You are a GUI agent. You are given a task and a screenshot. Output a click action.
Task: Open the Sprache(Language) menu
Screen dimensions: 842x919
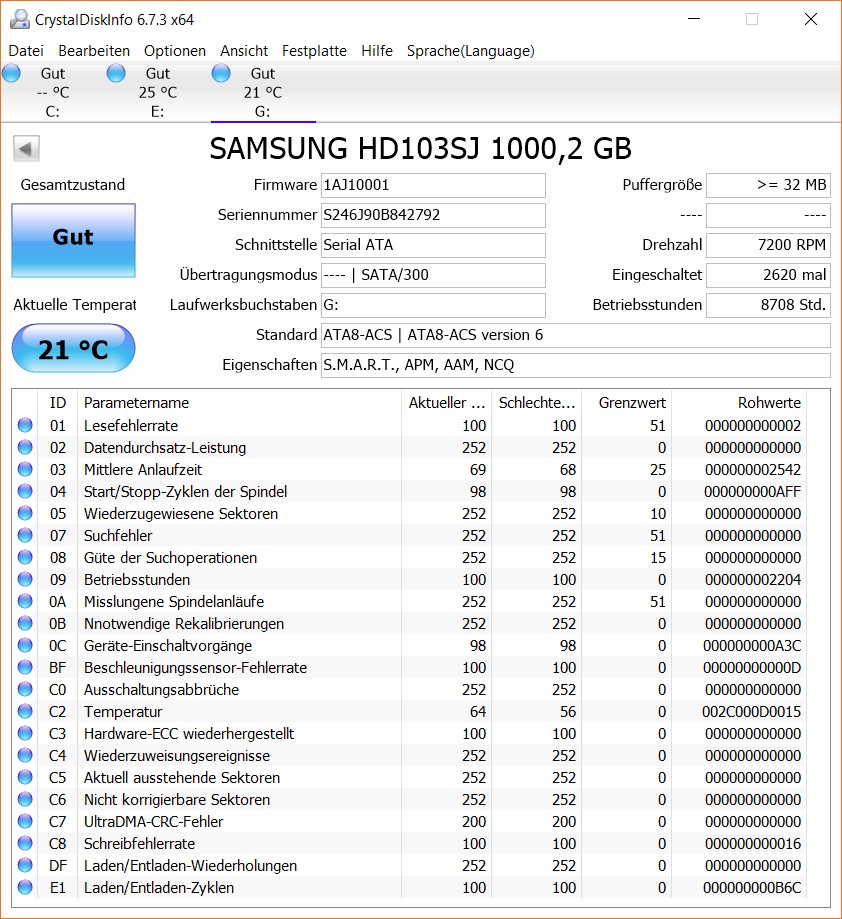click(470, 50)
